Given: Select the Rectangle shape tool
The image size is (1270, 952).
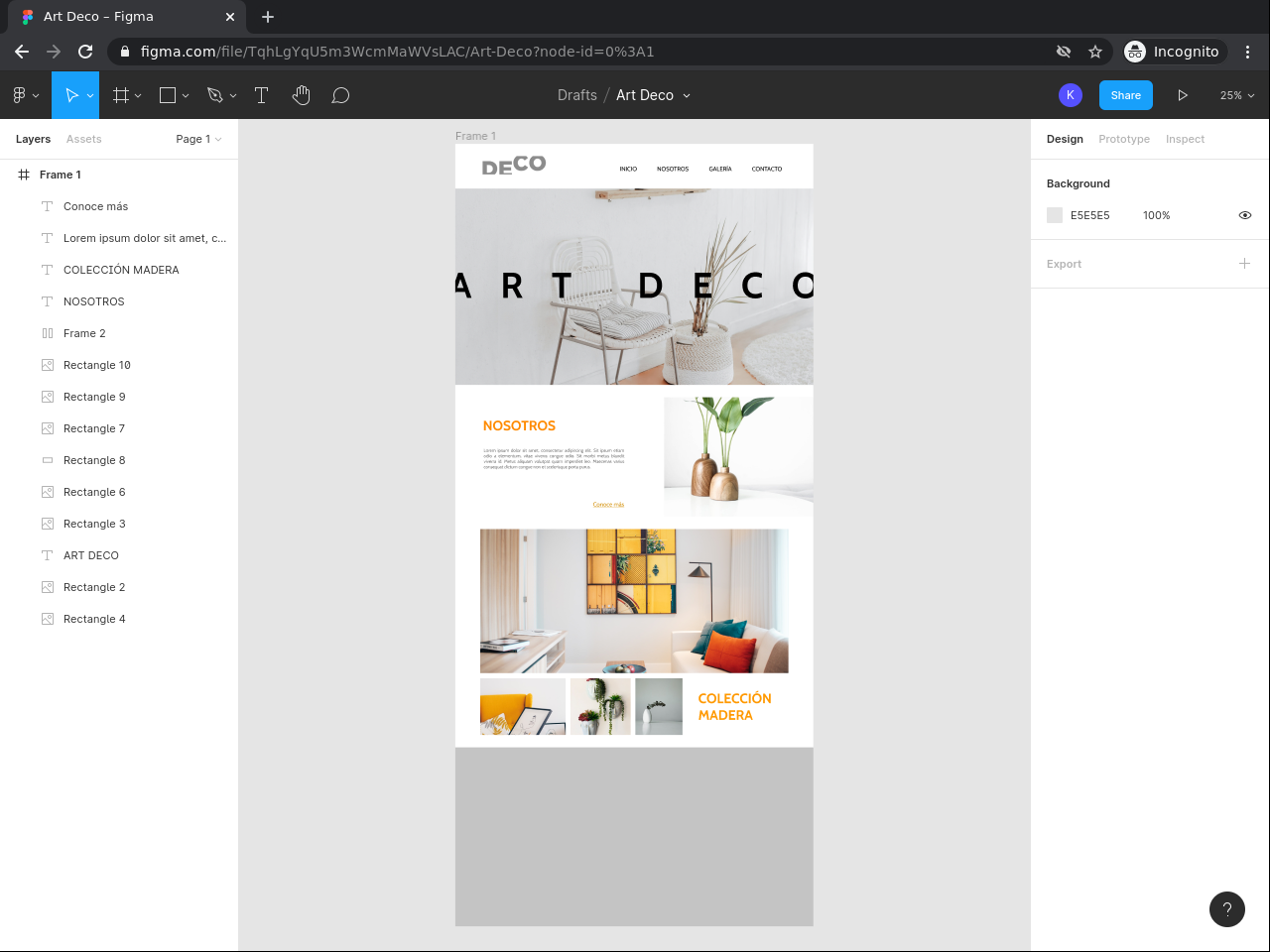Looking at the screenshot, I should tap(168, 95).
